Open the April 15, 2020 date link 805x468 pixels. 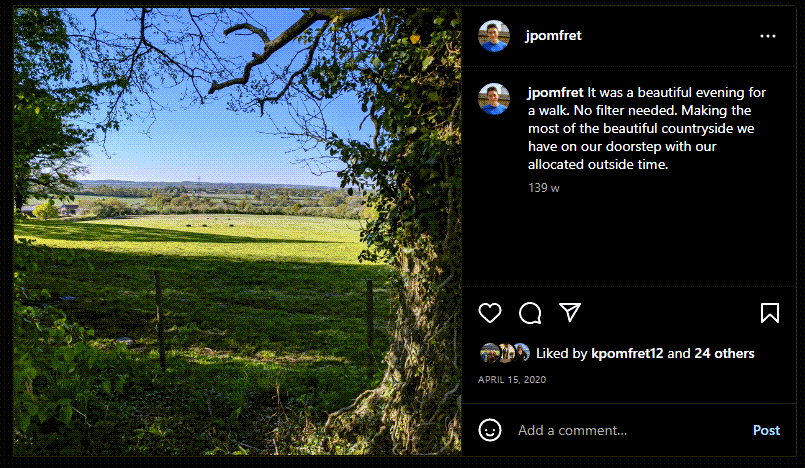coord(512,380)
